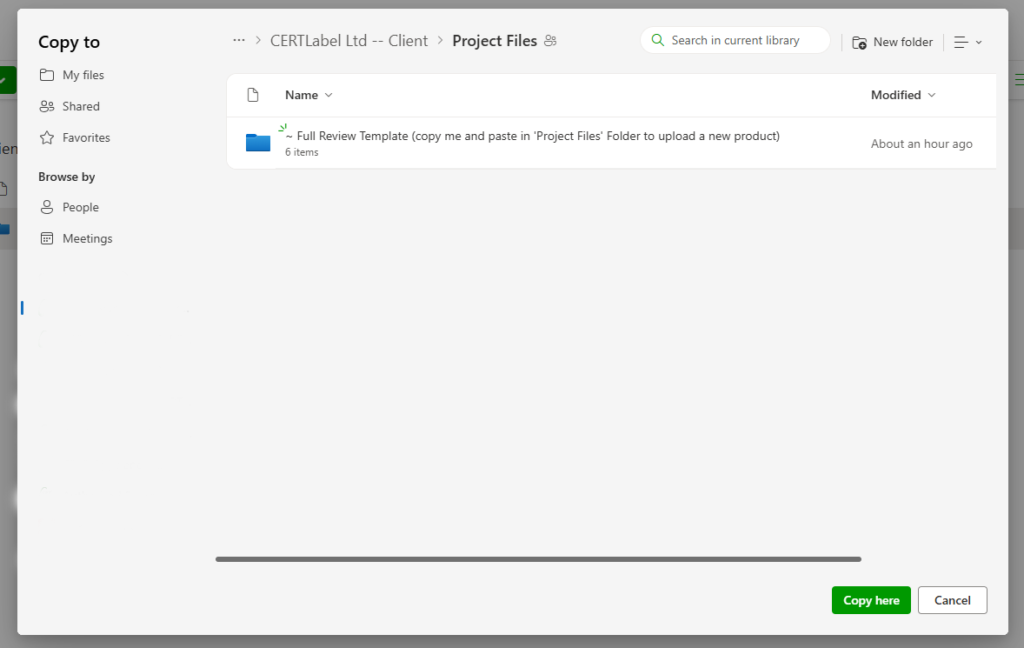Viewport: 1024px width, 648px height.
Task: Cancel the Copy to dialog
Action: [x=952, y=600]
